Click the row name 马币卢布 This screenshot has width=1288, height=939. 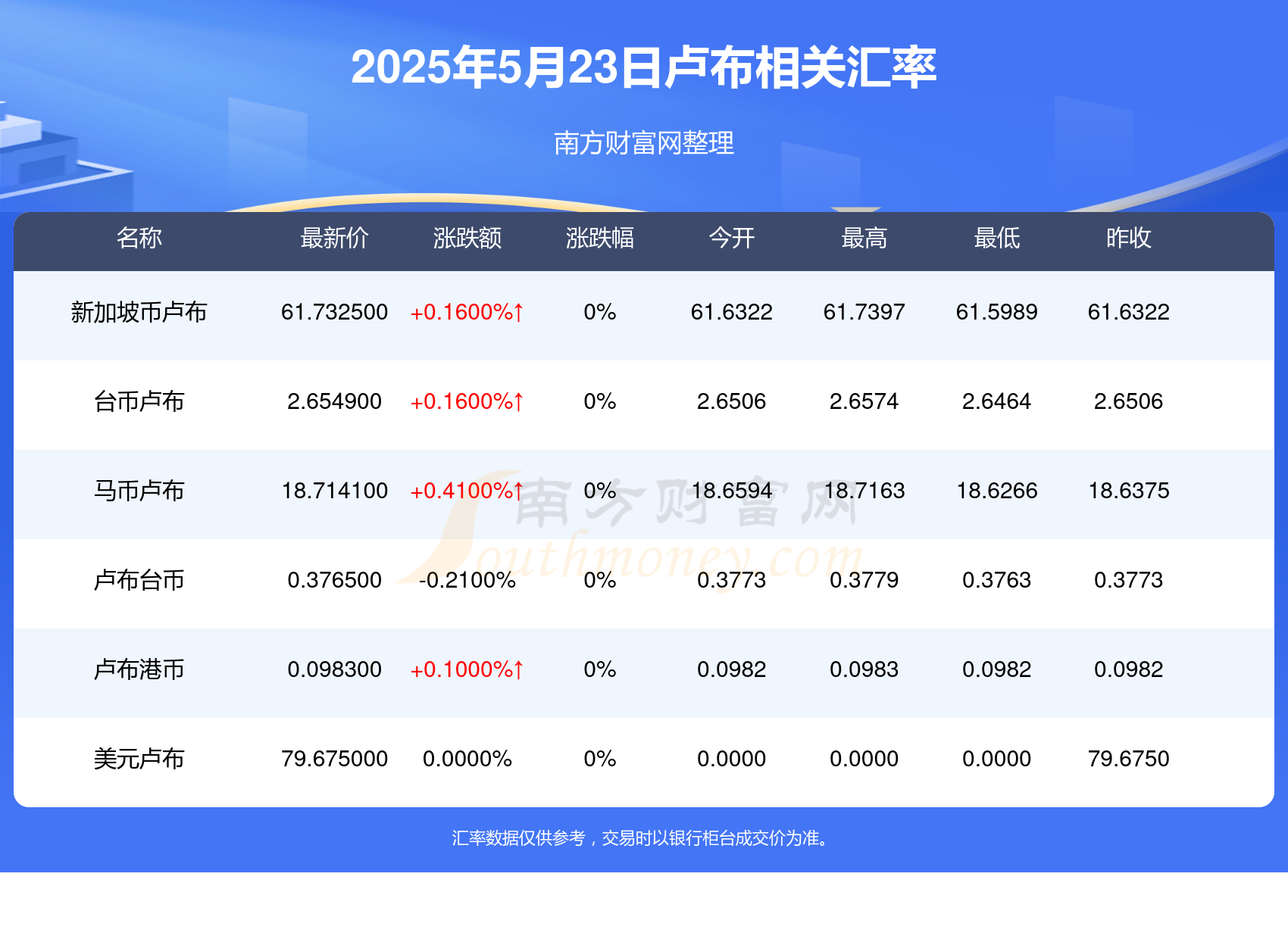(139, 491)
